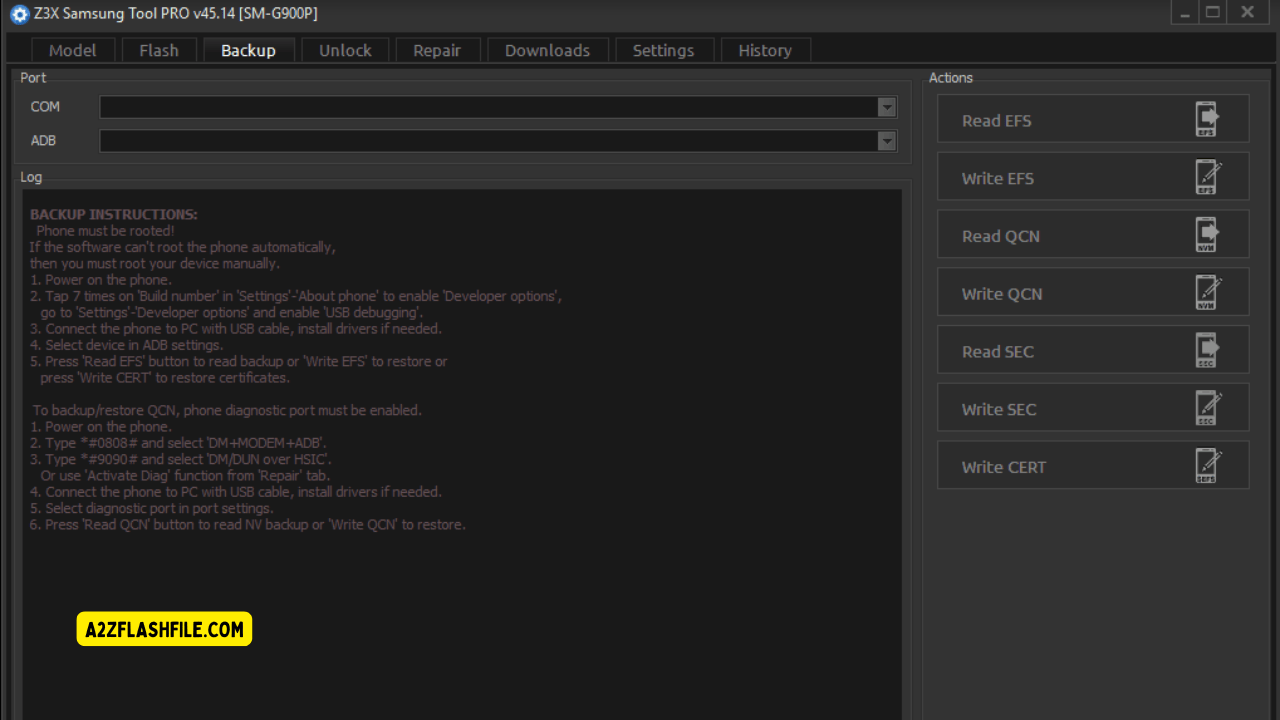Open the Unlock tab
Image resolution: width=1280 pixels, height=720 pixels.
coord(345,50)
